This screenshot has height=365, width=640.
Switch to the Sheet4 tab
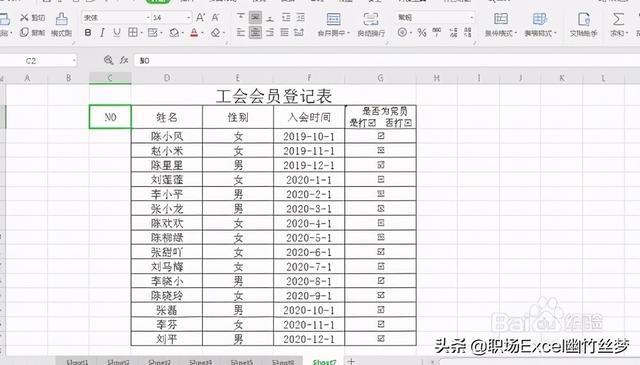[x=200, y=362]
